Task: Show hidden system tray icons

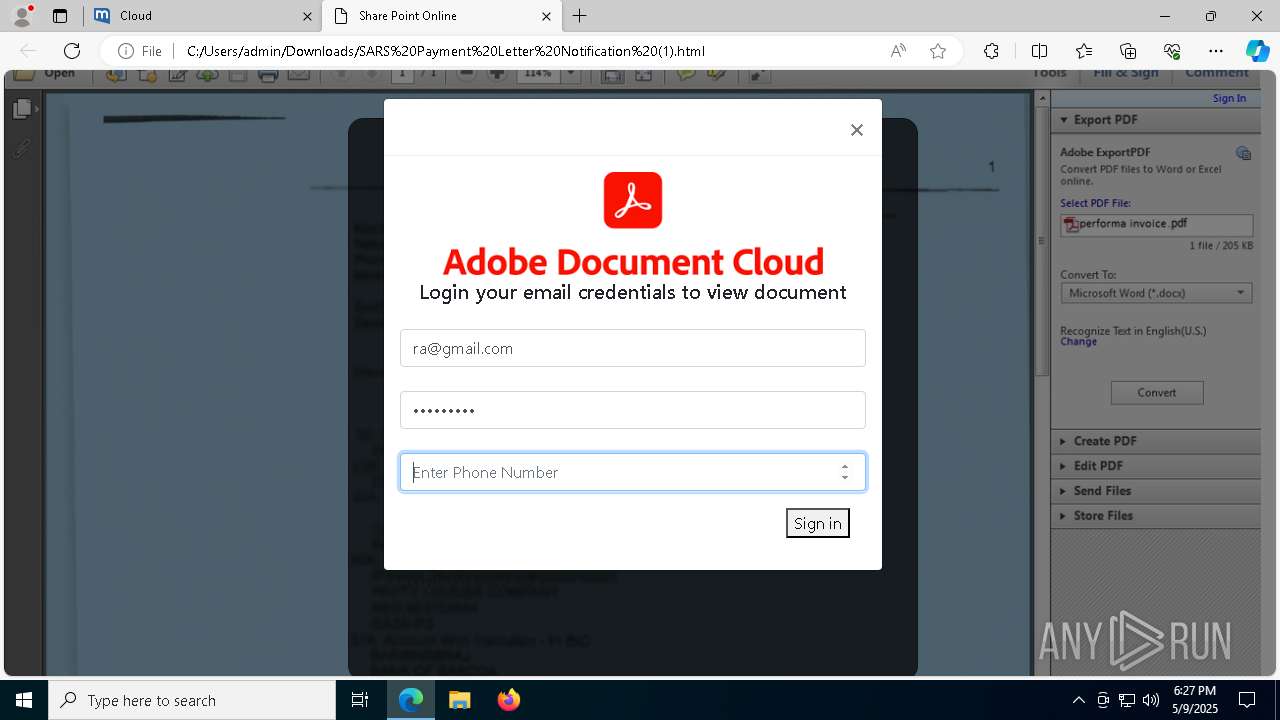Action: coord(1078,700)
